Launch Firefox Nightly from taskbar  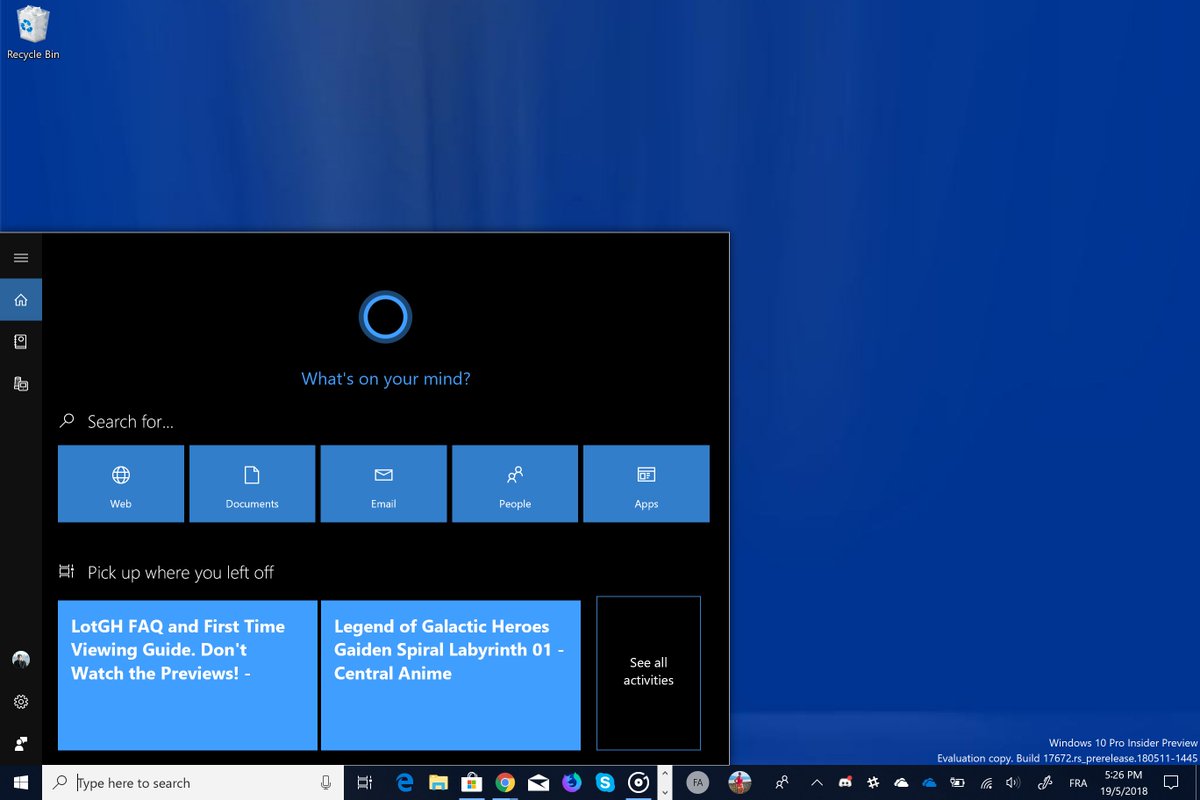pyautogui.click(x=571, y=783)
